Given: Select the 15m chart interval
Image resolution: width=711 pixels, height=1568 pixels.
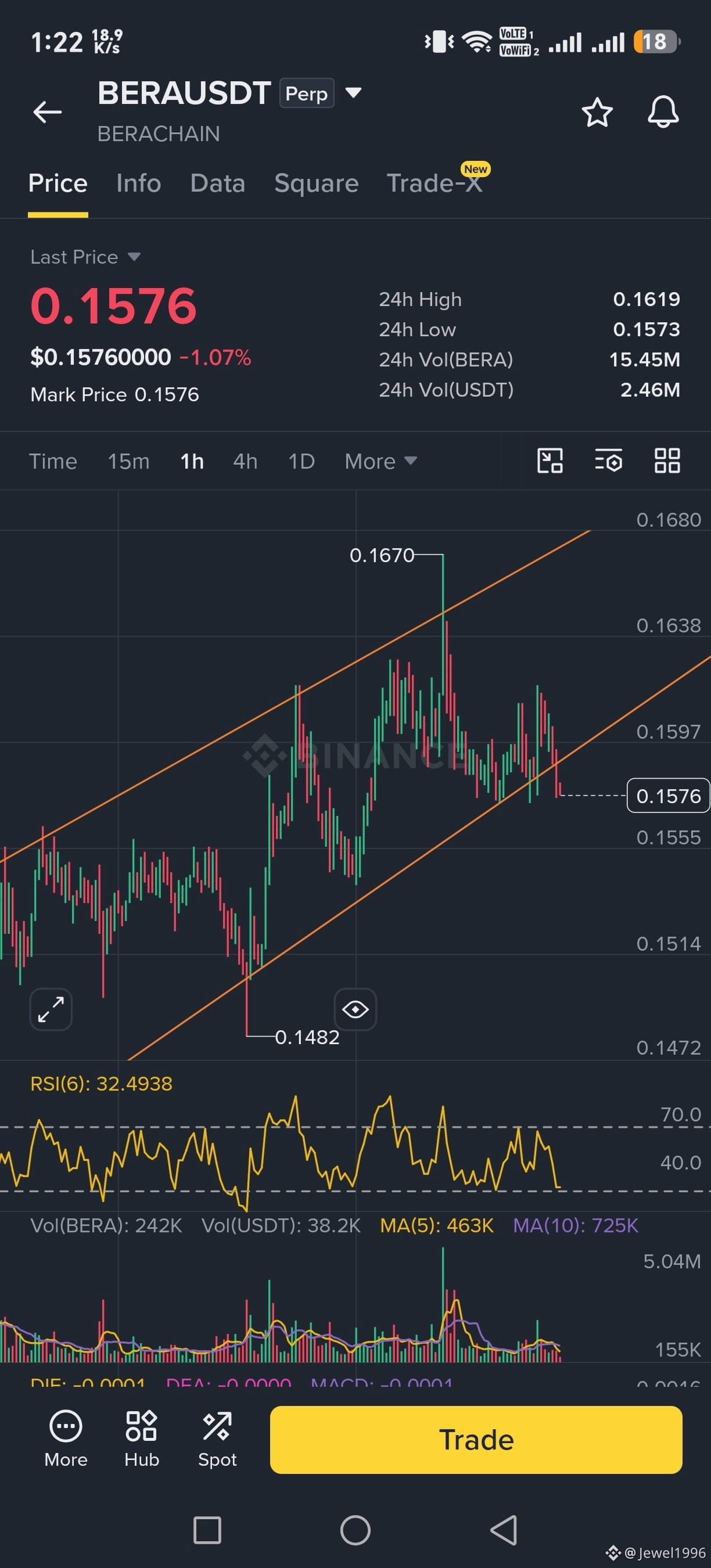Looking at the screenshot, I should coord(128,461).
